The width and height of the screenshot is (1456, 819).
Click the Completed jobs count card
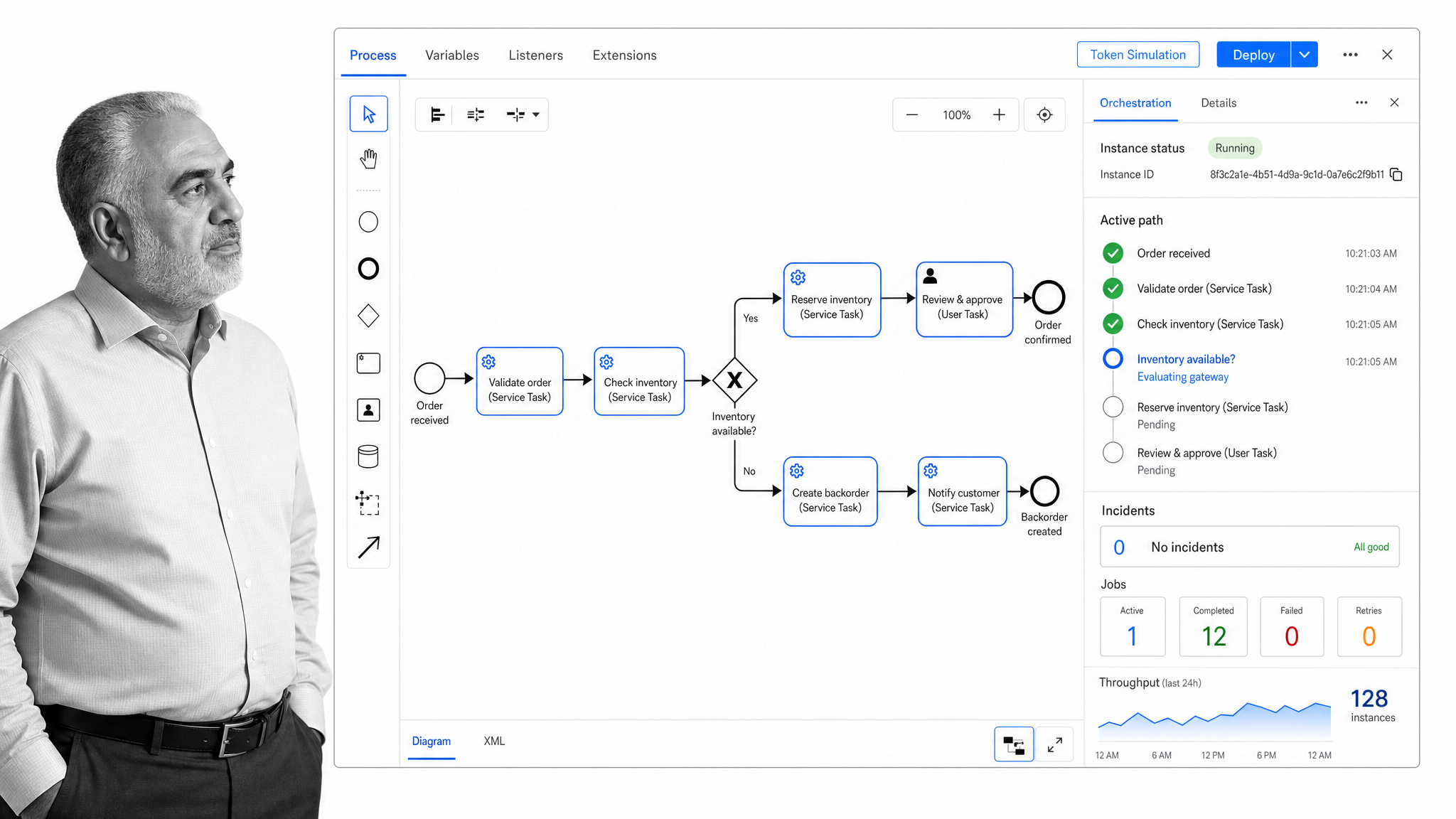[x=1213, y=626]
